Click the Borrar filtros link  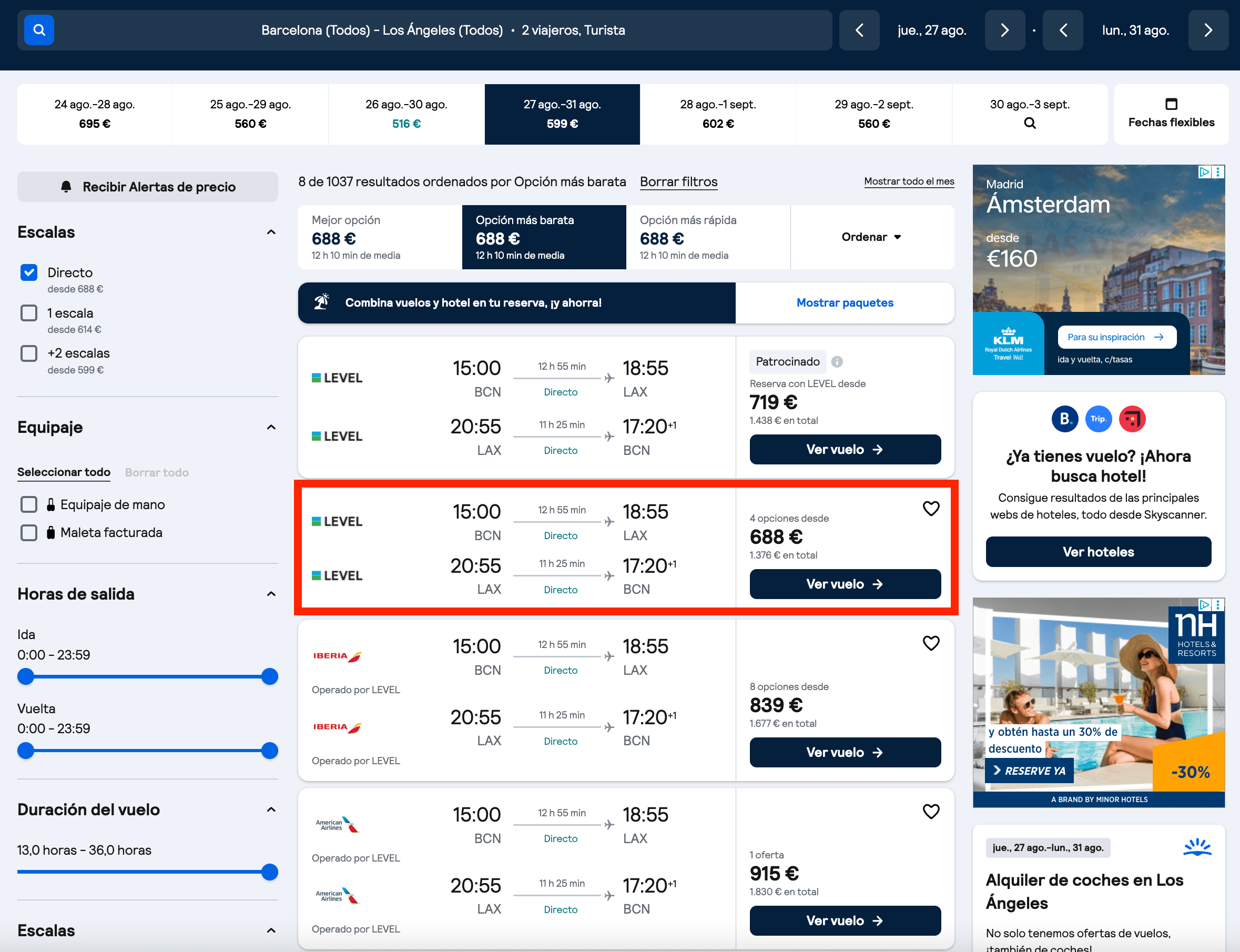[678, 182]
